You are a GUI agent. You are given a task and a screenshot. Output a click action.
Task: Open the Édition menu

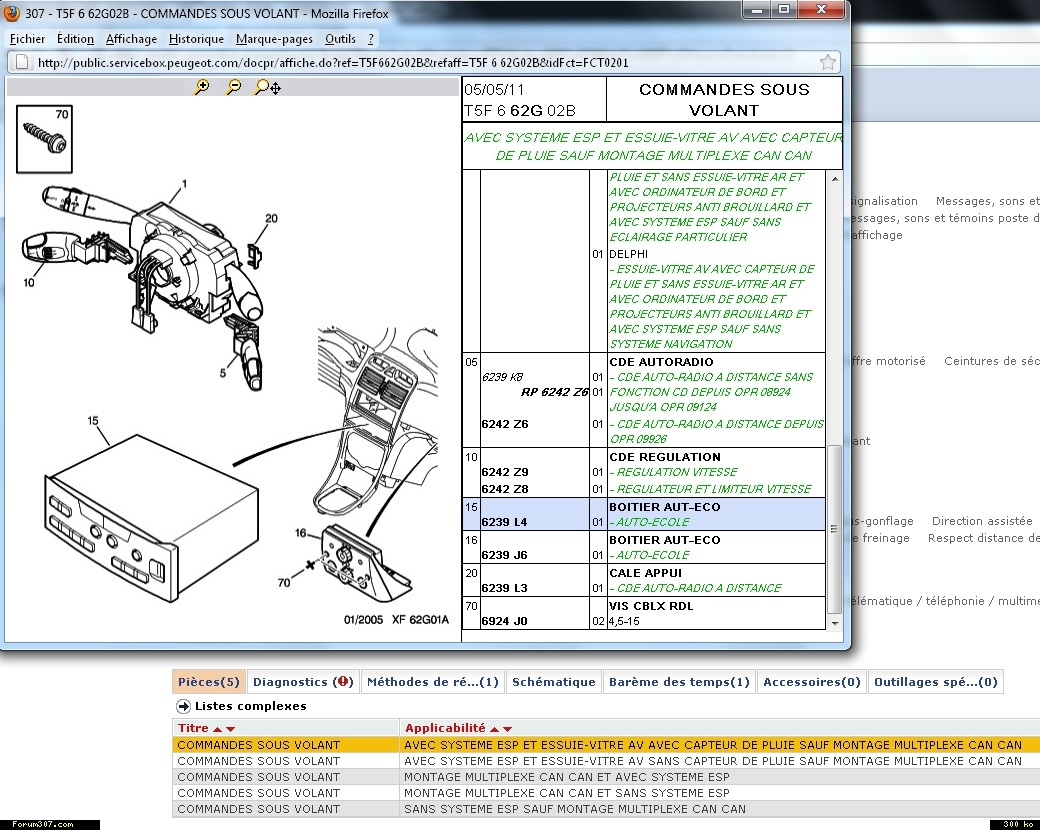pyautogui.click(x=75, y=38)
